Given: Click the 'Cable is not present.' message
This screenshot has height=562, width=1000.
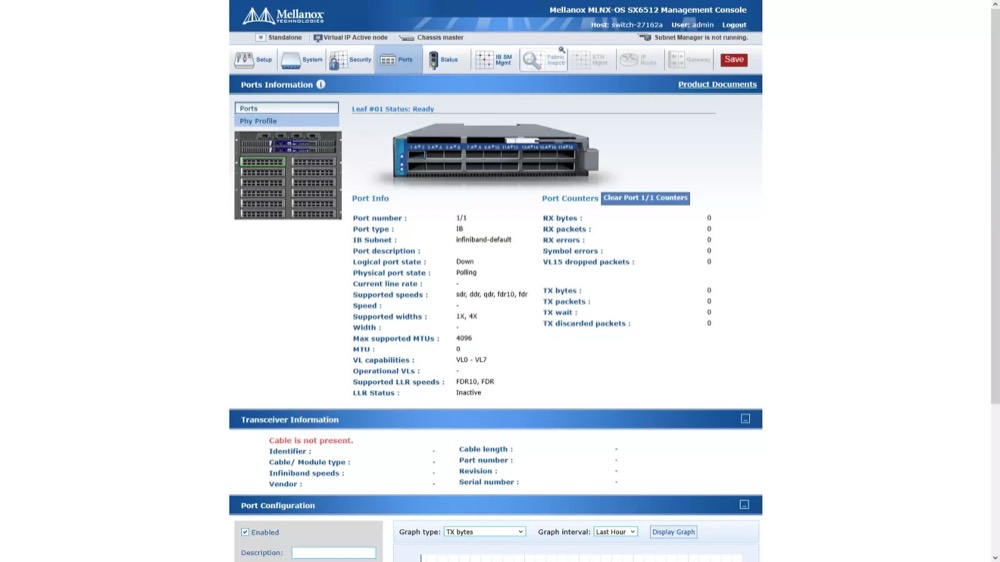Looking at the screenshot, I should coord(311,440).
